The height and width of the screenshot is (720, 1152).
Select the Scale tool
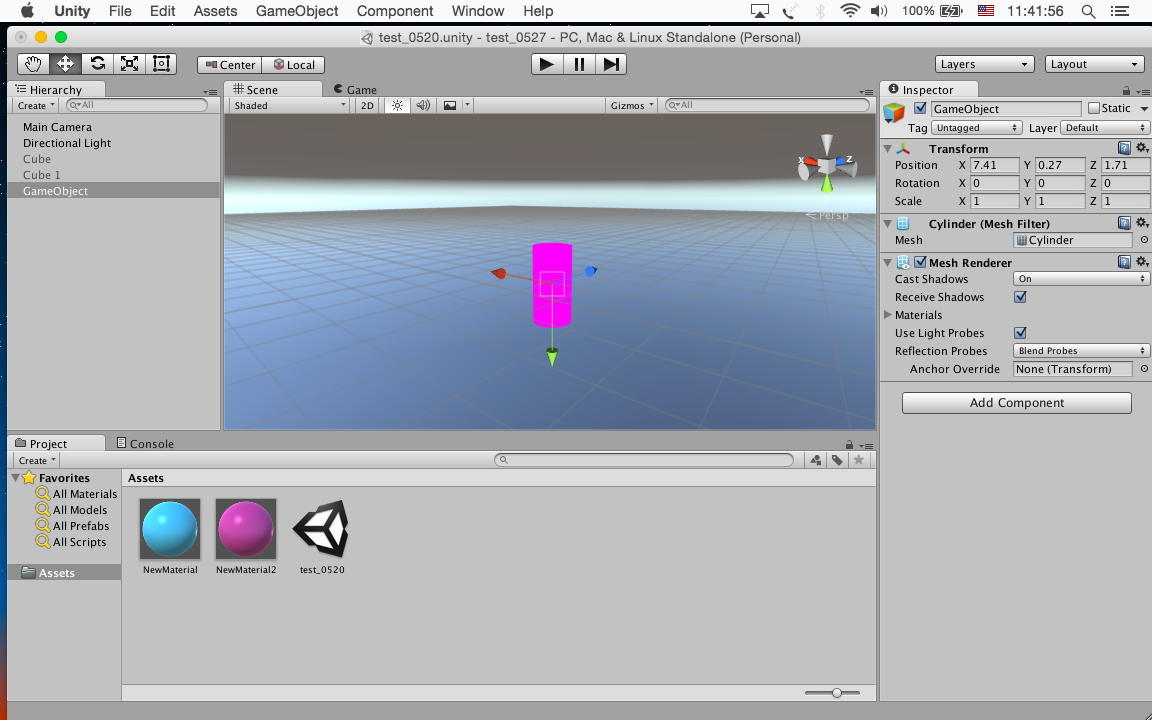129,64
